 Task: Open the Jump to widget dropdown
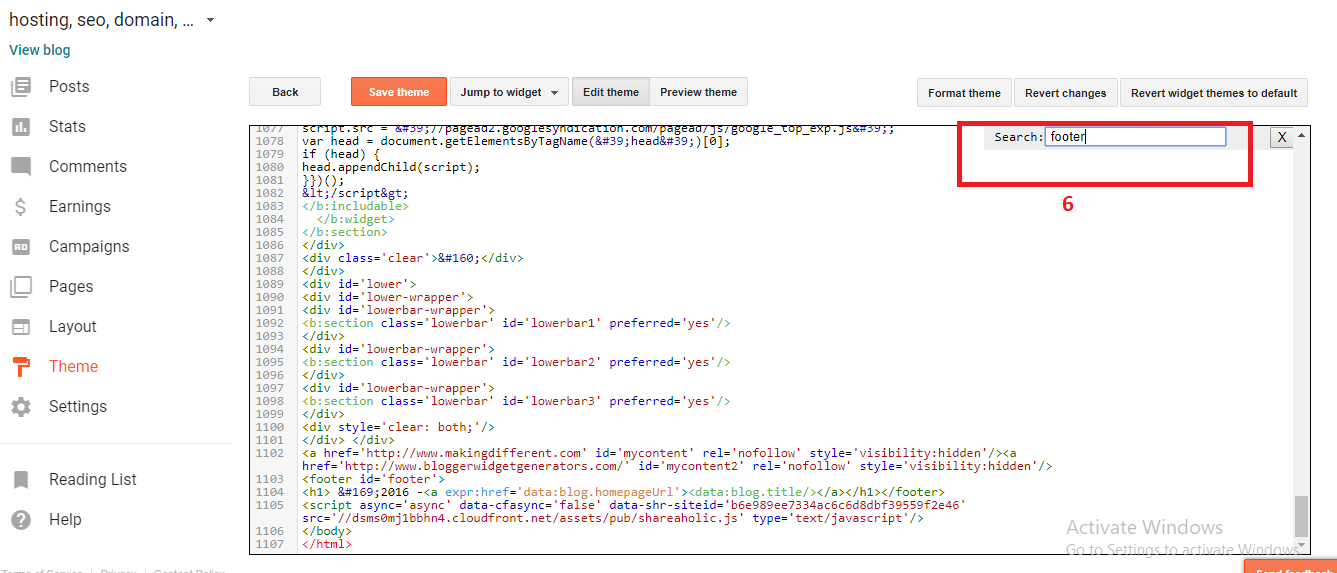(509, 92)
